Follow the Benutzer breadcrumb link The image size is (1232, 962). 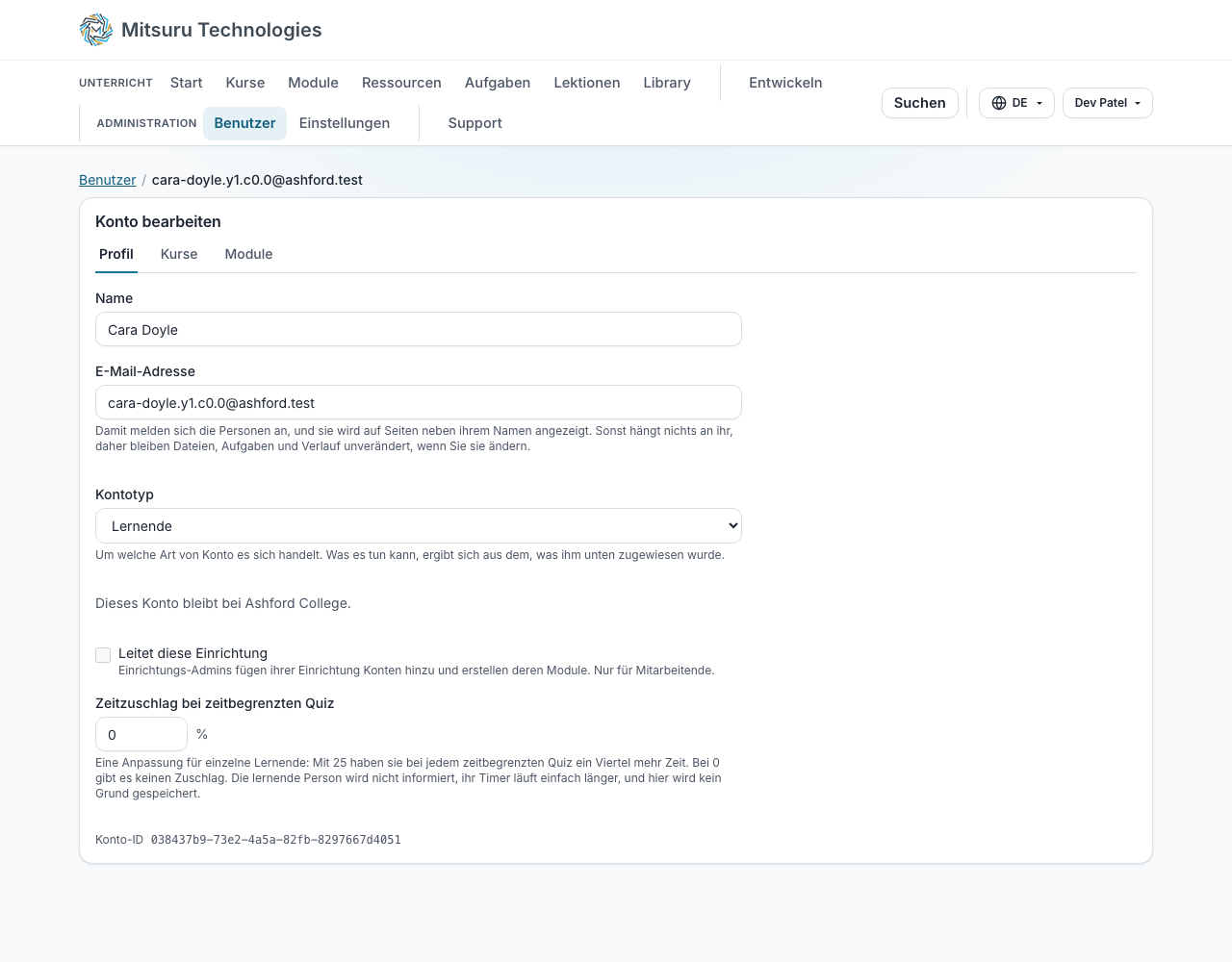point(108,180)
